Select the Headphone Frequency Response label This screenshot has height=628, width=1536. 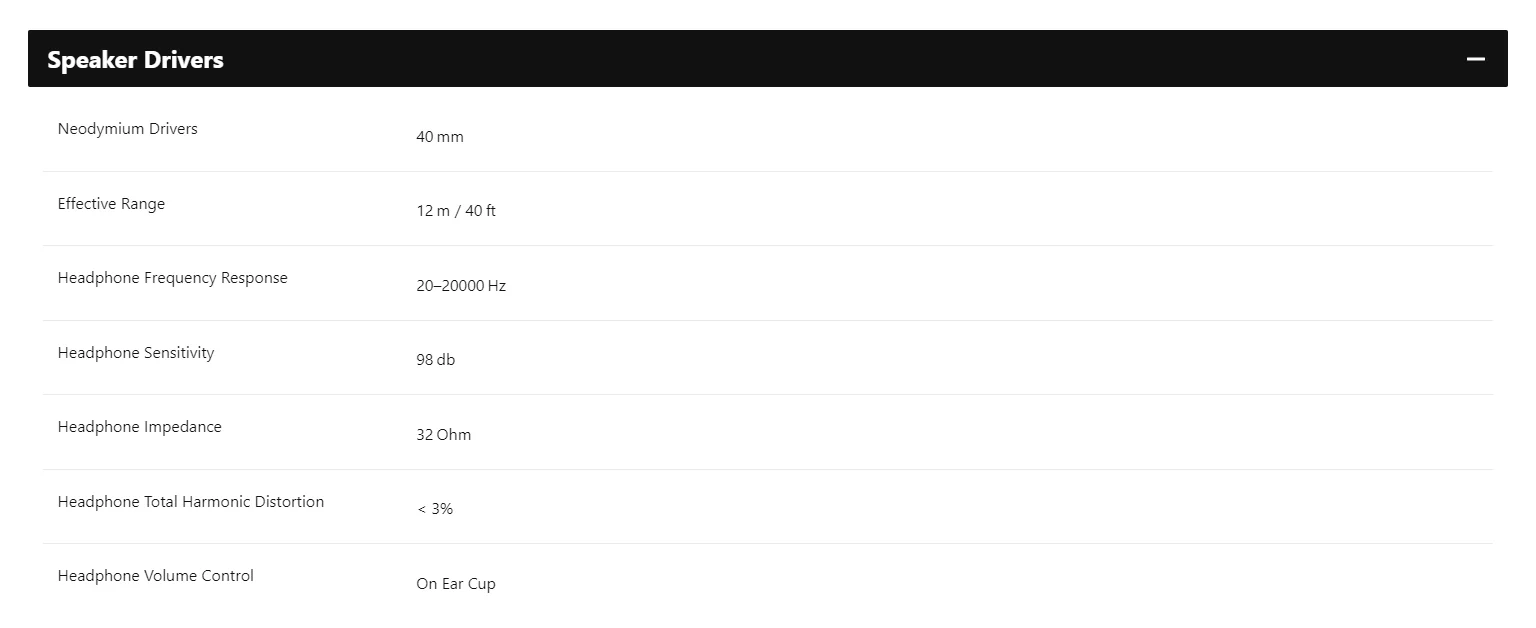(x=173, y=278)
